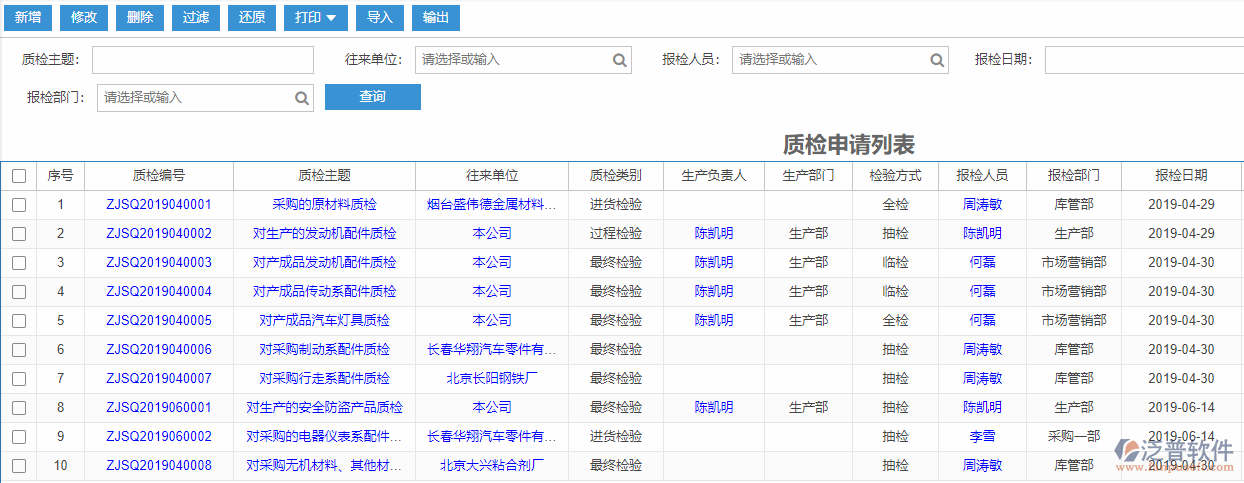
Task: Select 全检 cell in row 5
Action: (895, 321)
